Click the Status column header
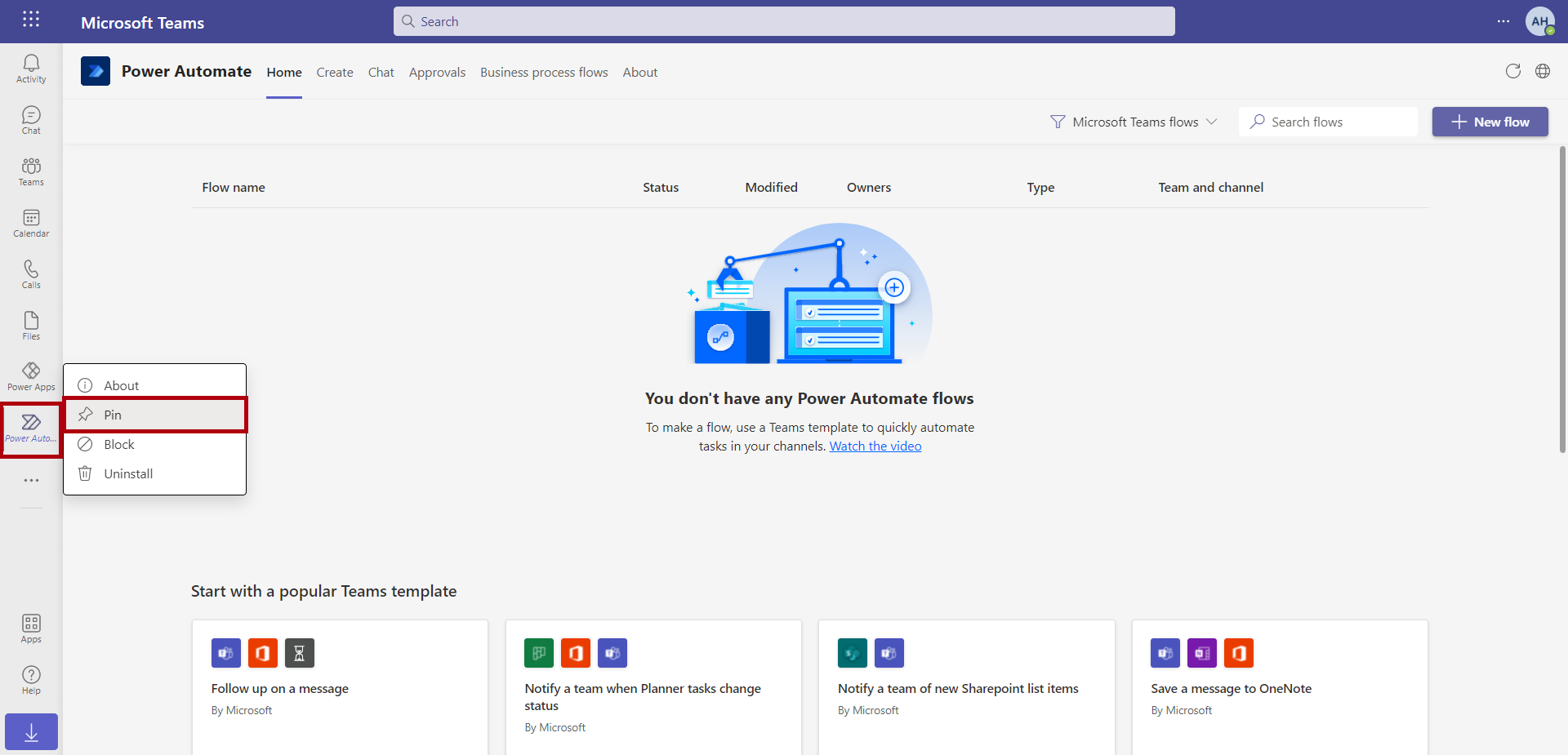The height and width of the screenshot is (755, 1568). pyautogui.click(x=661, y=187)
